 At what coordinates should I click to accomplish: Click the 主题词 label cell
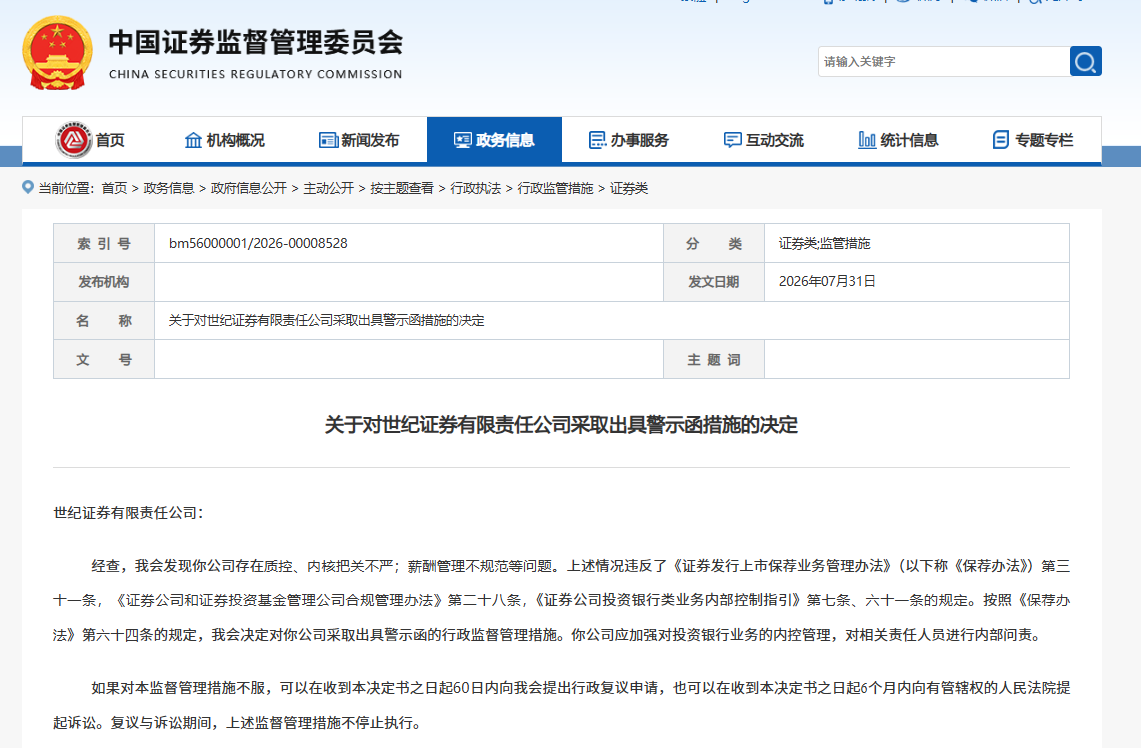pyautogui.click(x=714, y=359)
